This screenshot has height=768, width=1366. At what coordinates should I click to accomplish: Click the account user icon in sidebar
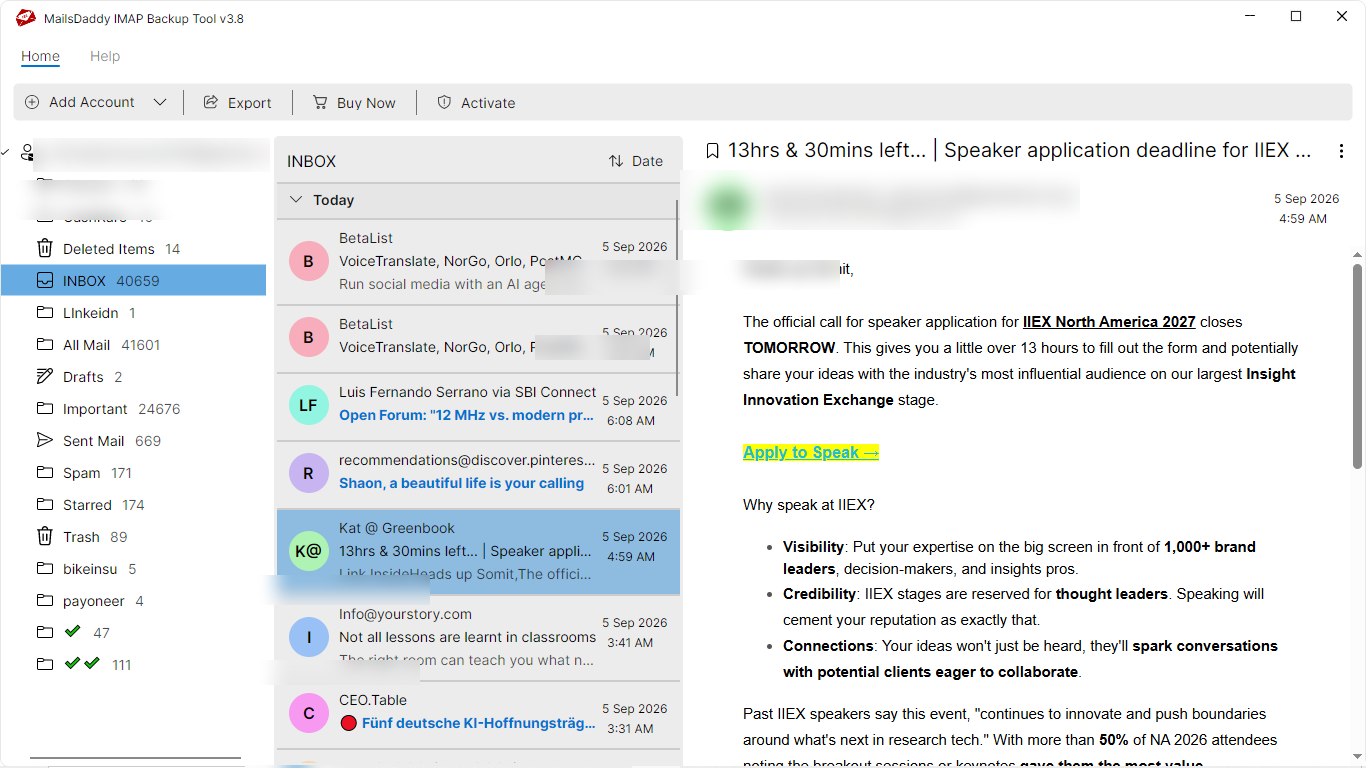(27, 152)
